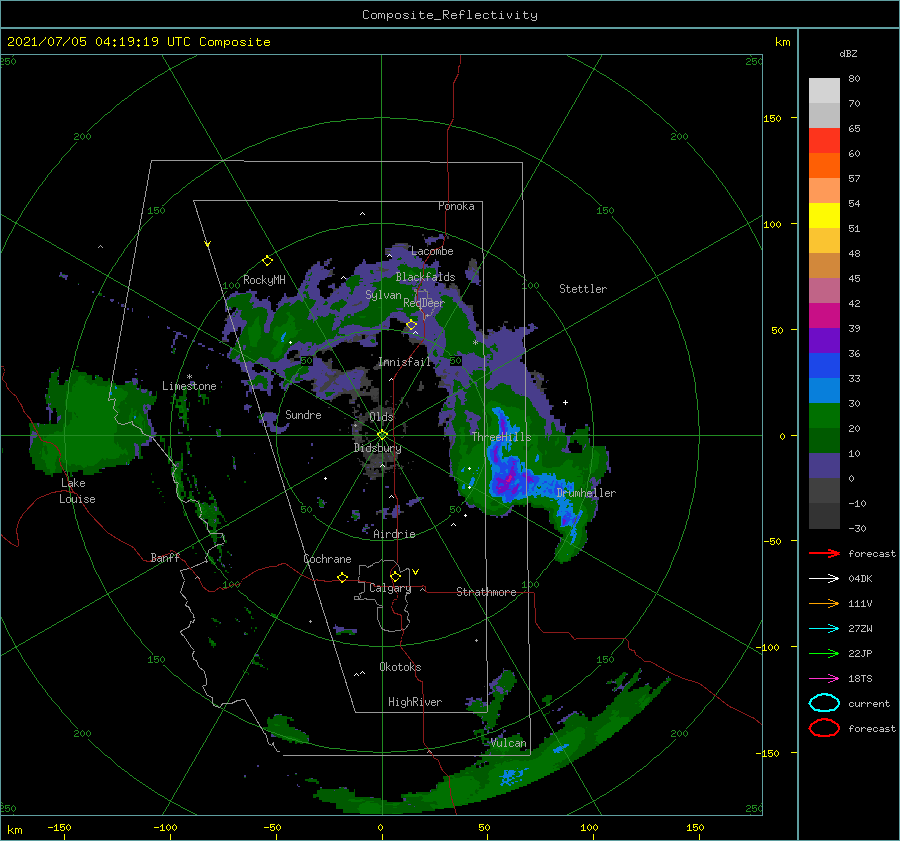Screen dimensions: 900x841
Task: Click the -30 dBZ legend value
Action: pyautogui.click(x=857, y=528)
